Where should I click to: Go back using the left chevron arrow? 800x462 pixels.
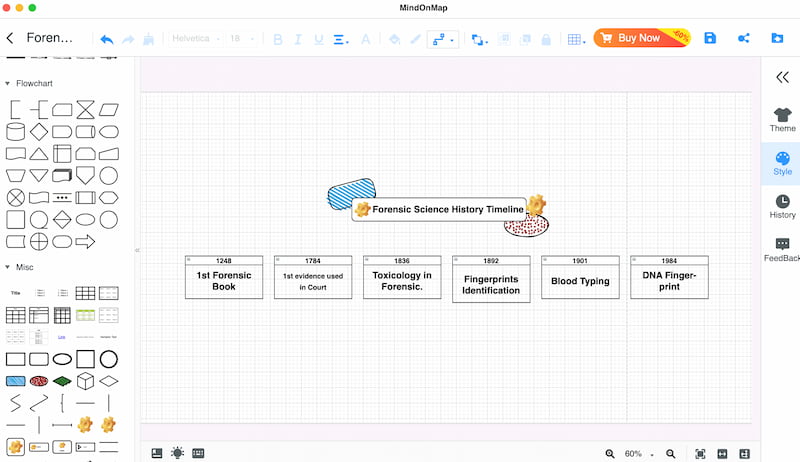[10, 38]
